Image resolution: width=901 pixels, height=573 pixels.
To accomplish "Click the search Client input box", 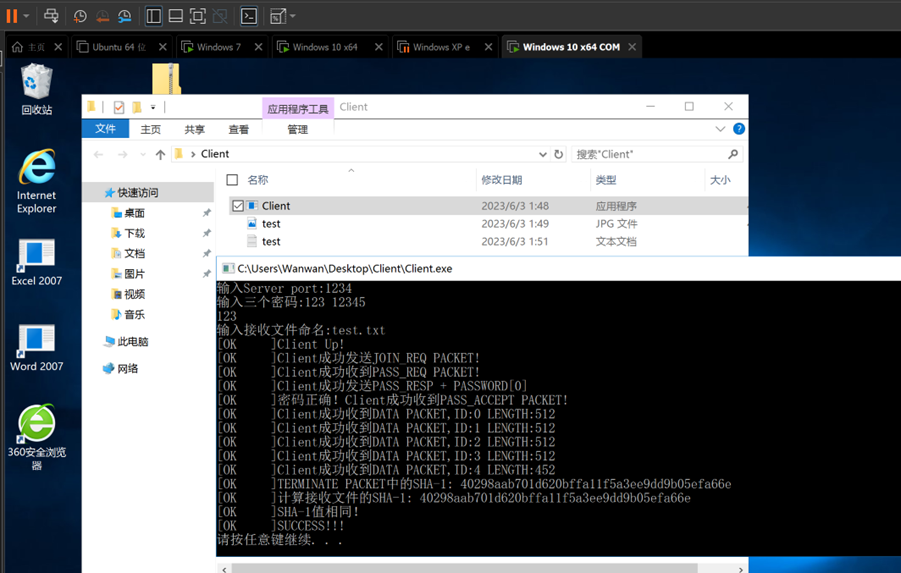I will pyautogui.click(x=650, y=155).
